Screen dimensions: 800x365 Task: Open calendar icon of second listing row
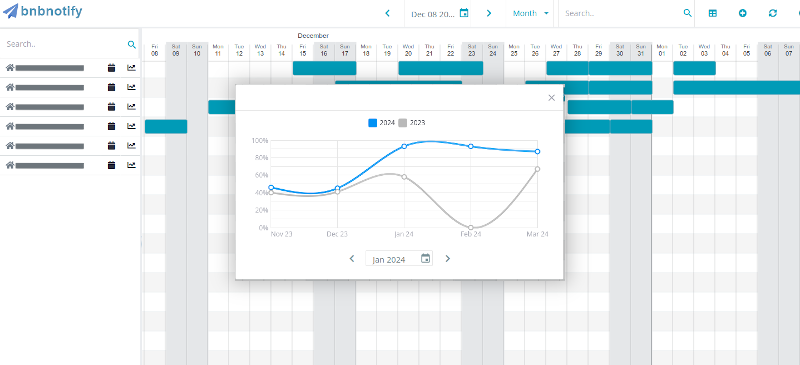112,87
